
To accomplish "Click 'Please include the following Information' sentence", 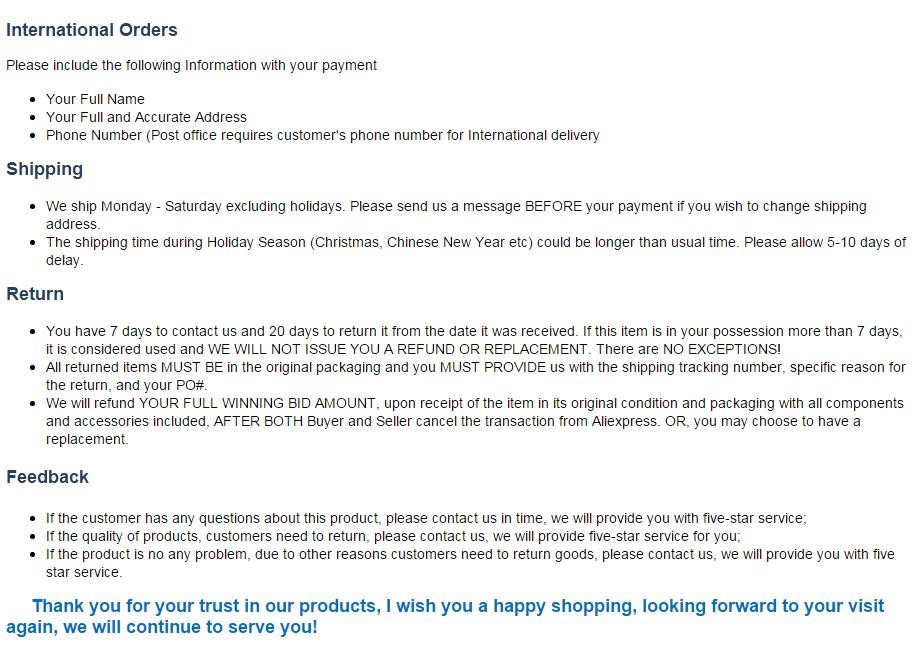I will (191, 65).
